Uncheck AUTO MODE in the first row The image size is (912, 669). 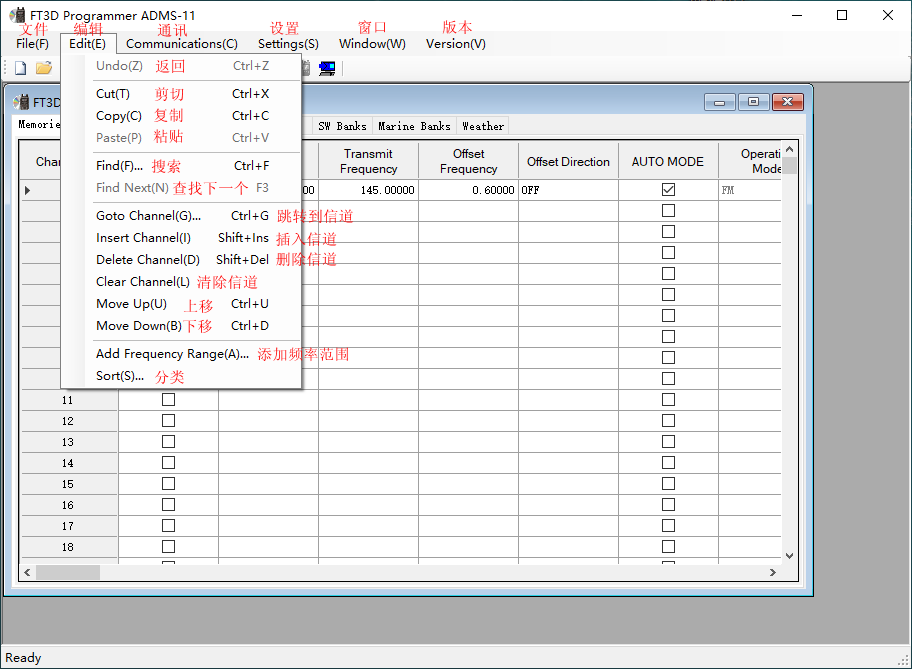pyautogui.click(x=668, y=189)
